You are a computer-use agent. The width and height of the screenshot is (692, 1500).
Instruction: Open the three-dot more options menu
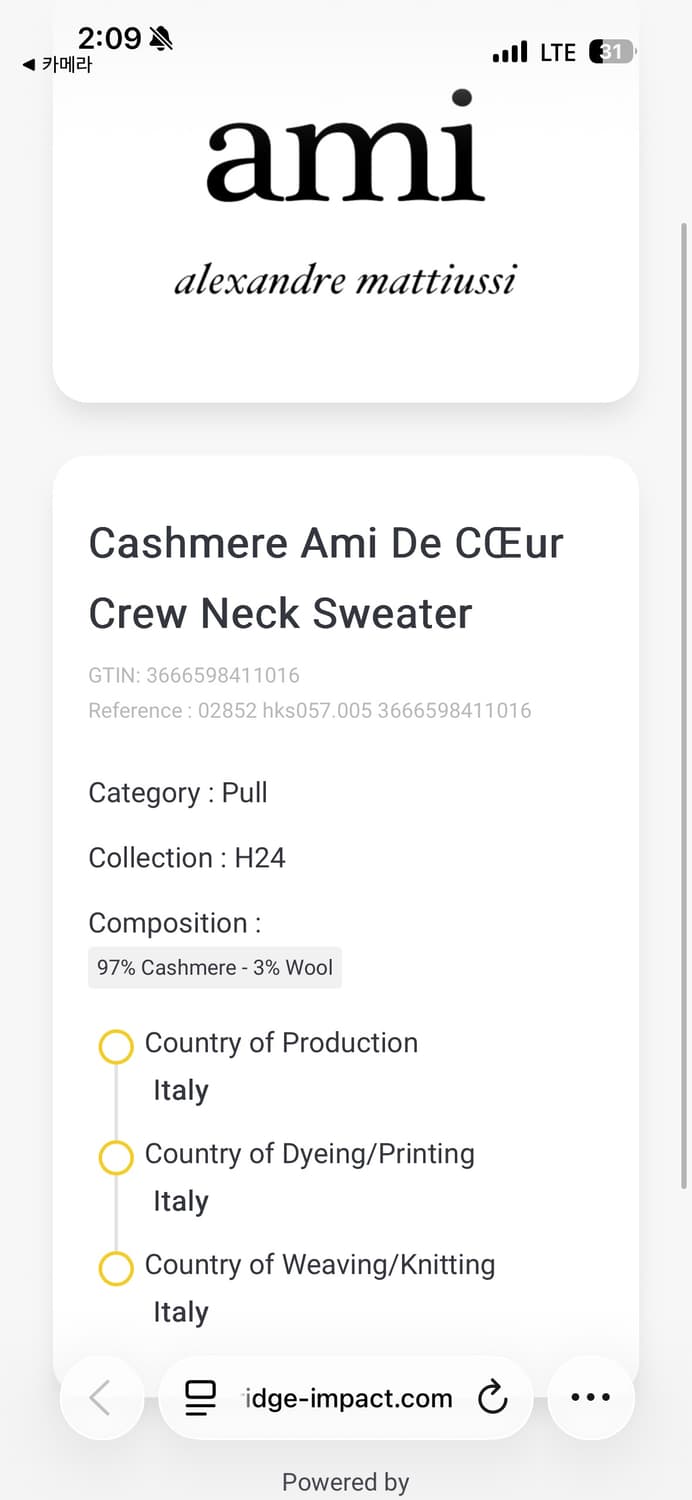point(591,1397)
